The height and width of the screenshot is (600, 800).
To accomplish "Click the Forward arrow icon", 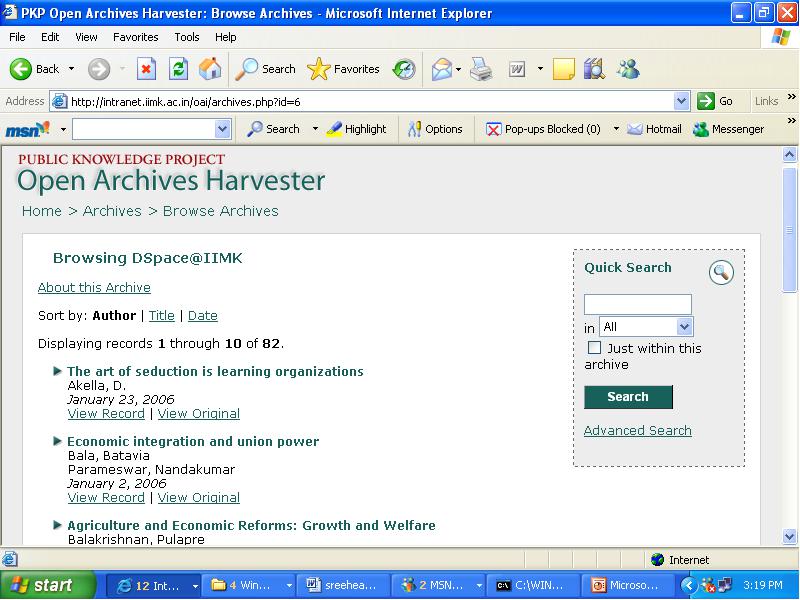I will [98, 69].
